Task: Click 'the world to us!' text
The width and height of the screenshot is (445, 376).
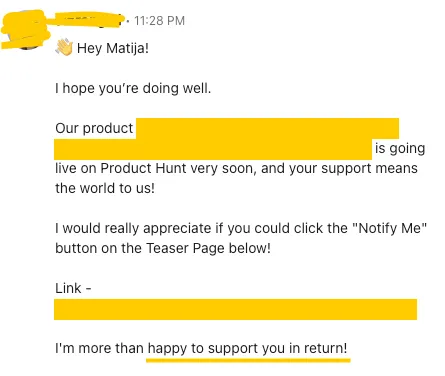Action: [105, 188]
